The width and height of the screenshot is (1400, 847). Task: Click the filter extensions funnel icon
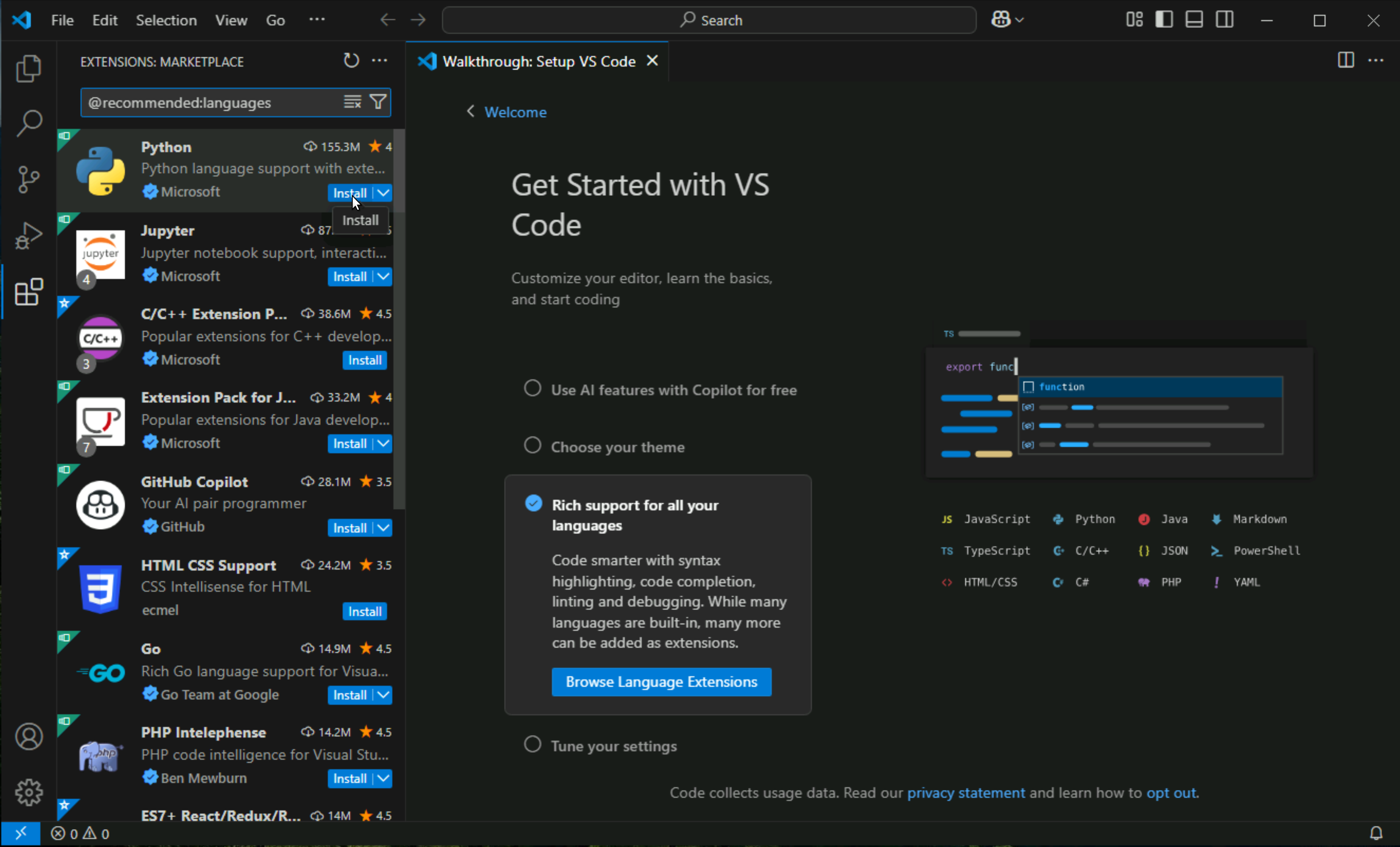click(378, 102)
